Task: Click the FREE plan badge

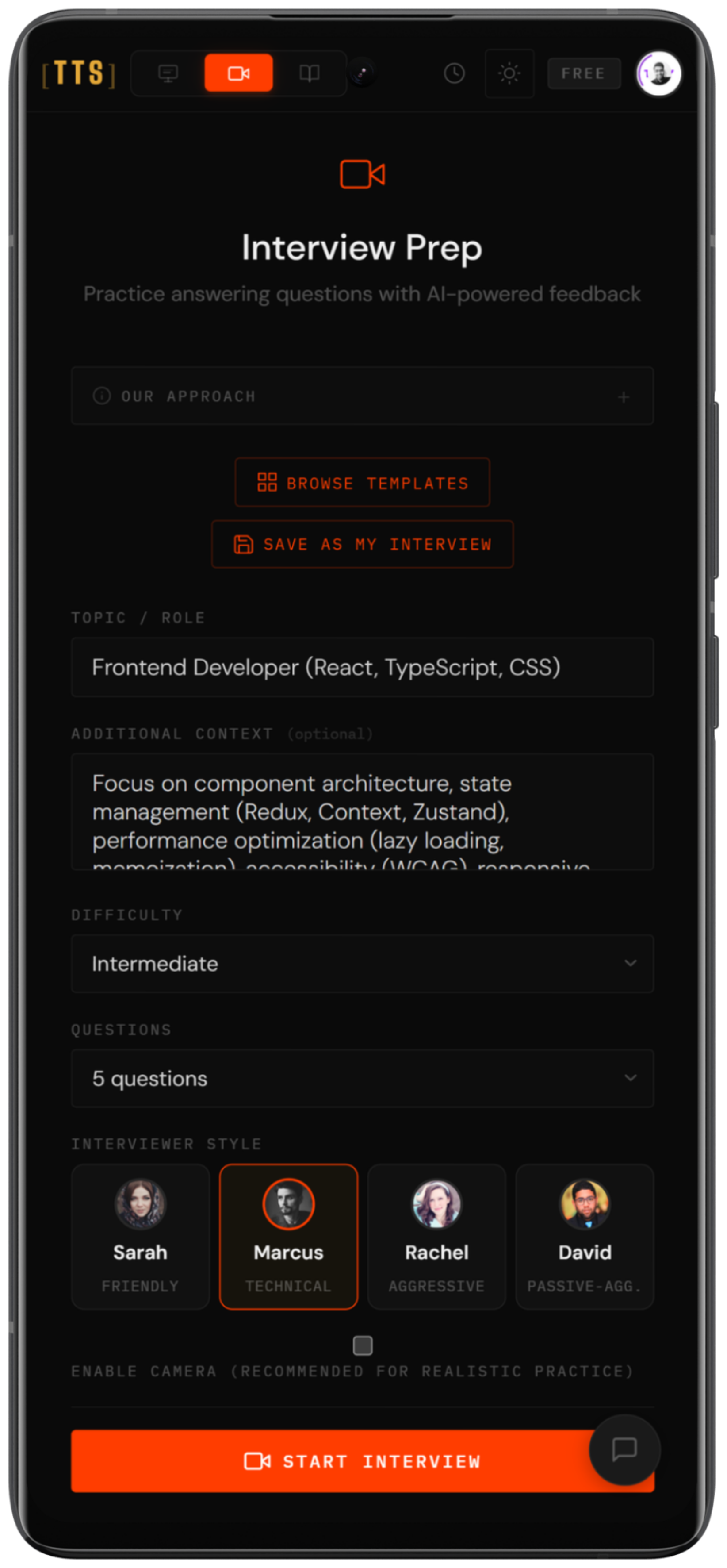Action: click(583, 73)
